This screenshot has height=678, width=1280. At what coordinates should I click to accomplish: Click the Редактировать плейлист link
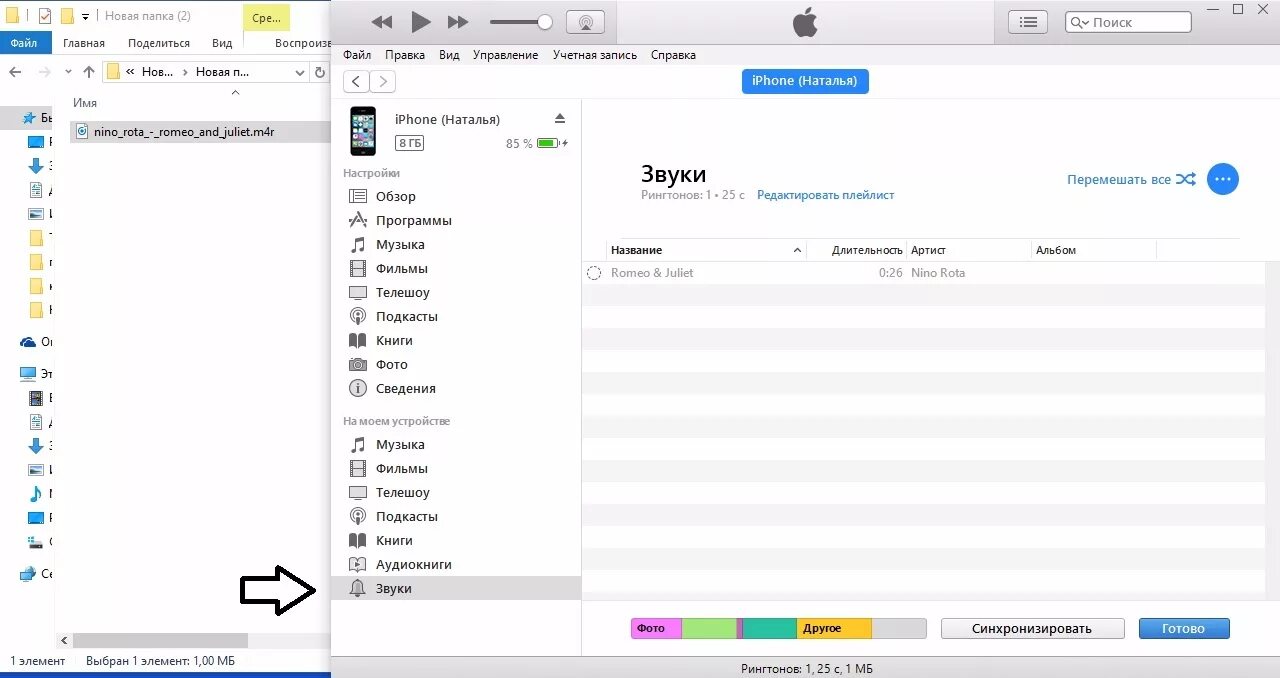tap(825, 195)
